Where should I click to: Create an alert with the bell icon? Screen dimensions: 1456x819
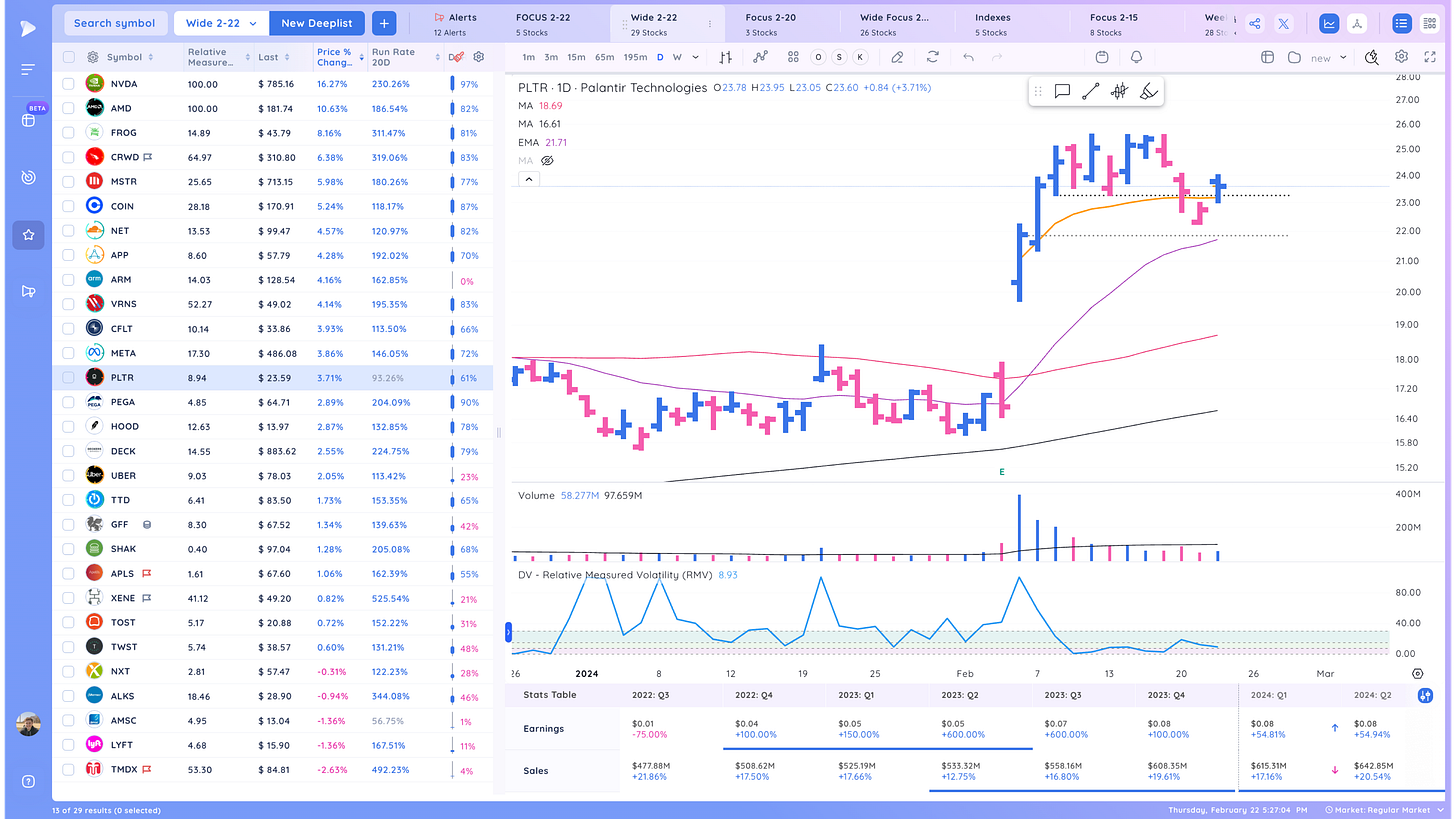[x=1137, y=57]
